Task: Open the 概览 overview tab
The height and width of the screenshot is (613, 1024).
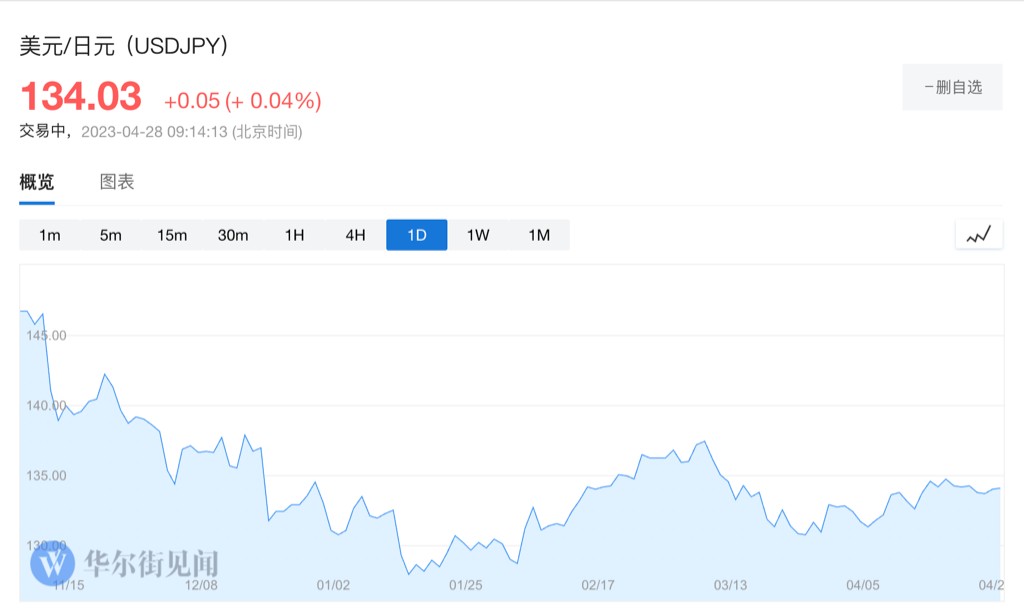Action: [x=37, y=182]
